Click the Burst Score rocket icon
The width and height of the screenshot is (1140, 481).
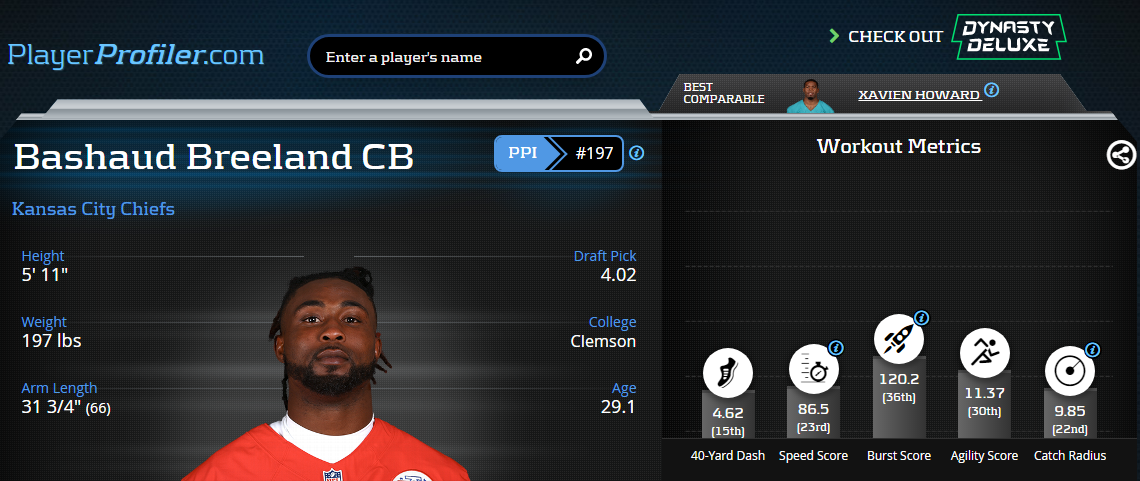click(899, 339)
